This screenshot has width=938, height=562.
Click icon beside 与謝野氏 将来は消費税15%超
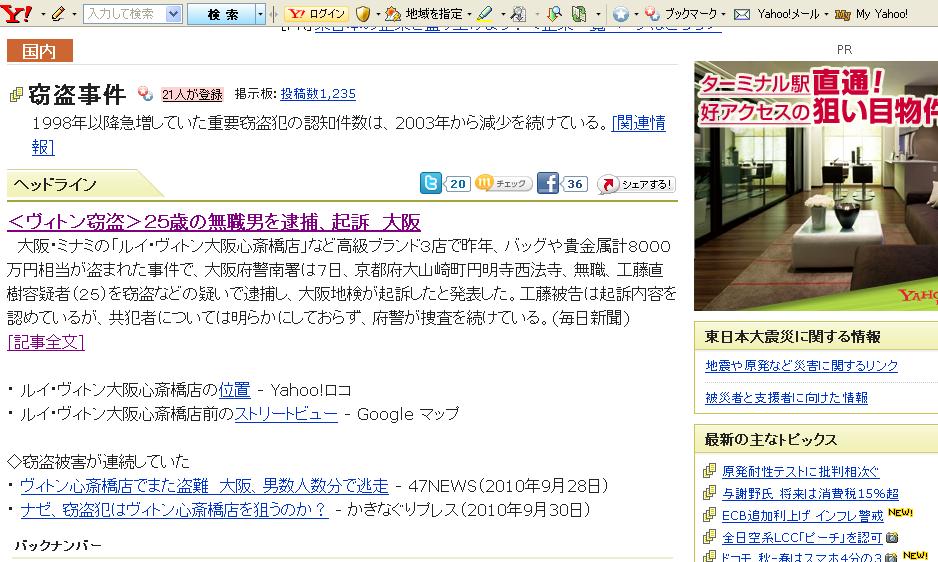[x=709, y=493]
